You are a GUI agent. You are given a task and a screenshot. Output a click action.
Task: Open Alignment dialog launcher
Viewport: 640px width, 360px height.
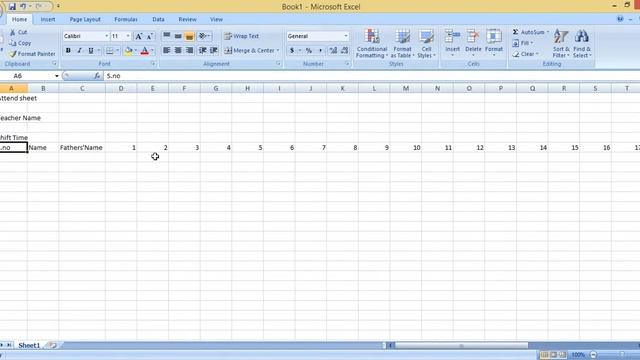click(x=278, y=64)
